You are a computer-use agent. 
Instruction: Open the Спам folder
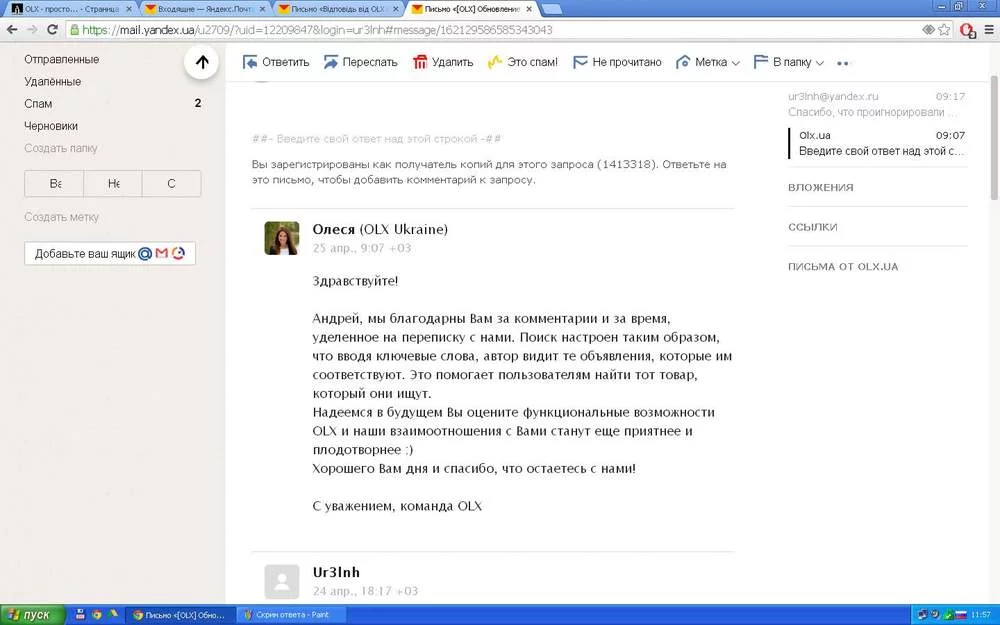38,103
